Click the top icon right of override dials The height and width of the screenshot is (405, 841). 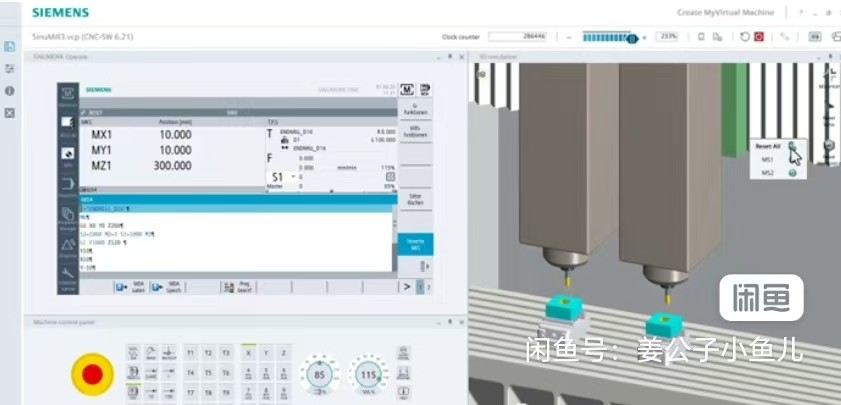404,354
